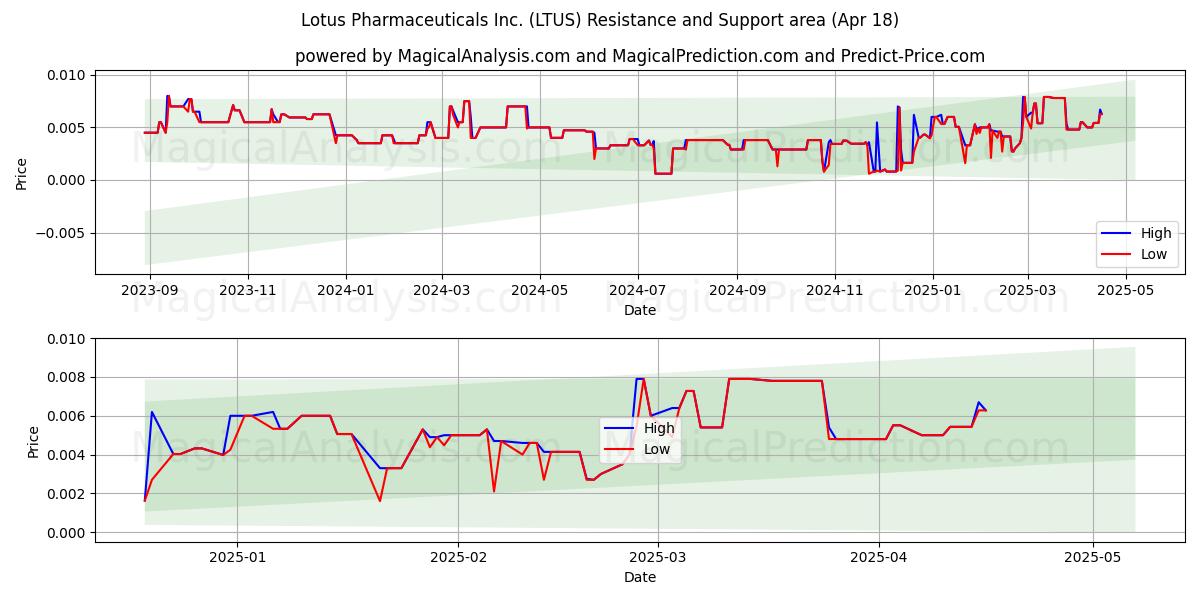Click the bottom chart's 'Date' axis label

pyautogui.click(x=640, y=577)
